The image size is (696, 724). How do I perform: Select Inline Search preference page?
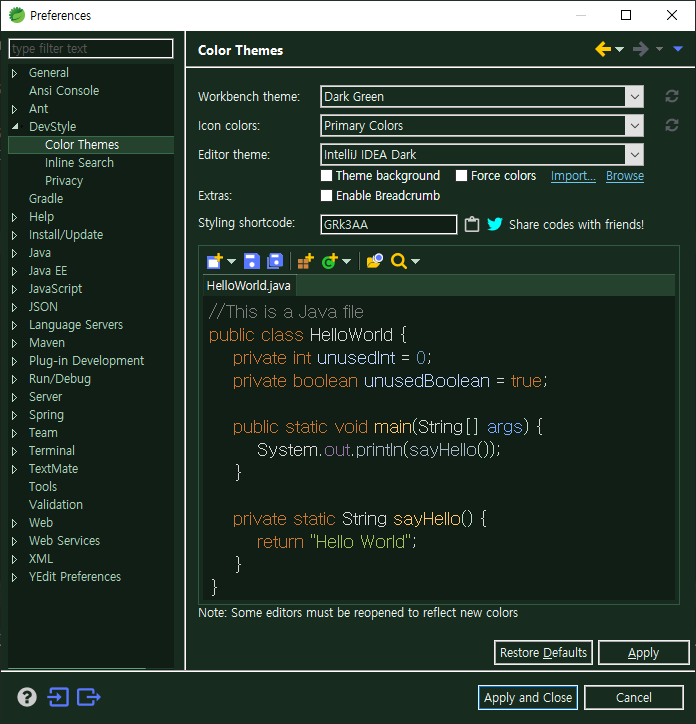click(x=79, y=163)
